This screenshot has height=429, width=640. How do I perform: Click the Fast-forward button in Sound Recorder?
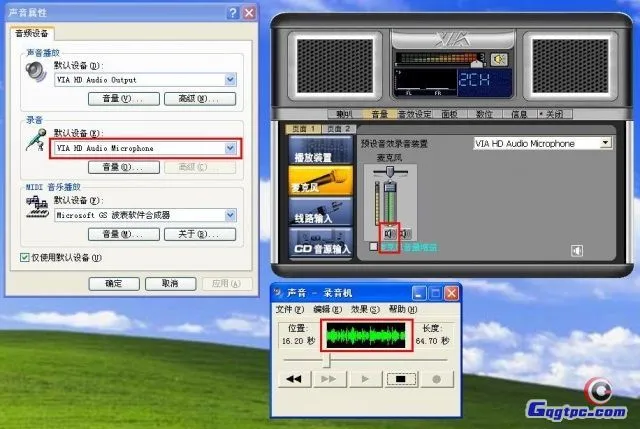[x=329, y=379]
